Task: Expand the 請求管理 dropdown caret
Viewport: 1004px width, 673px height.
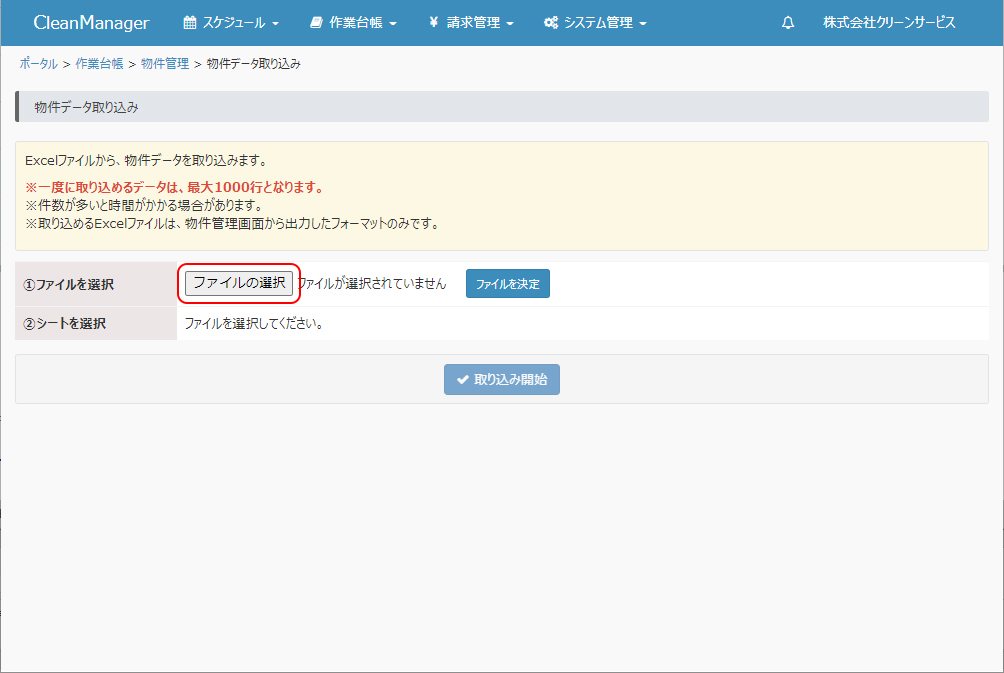Action: 510,24
